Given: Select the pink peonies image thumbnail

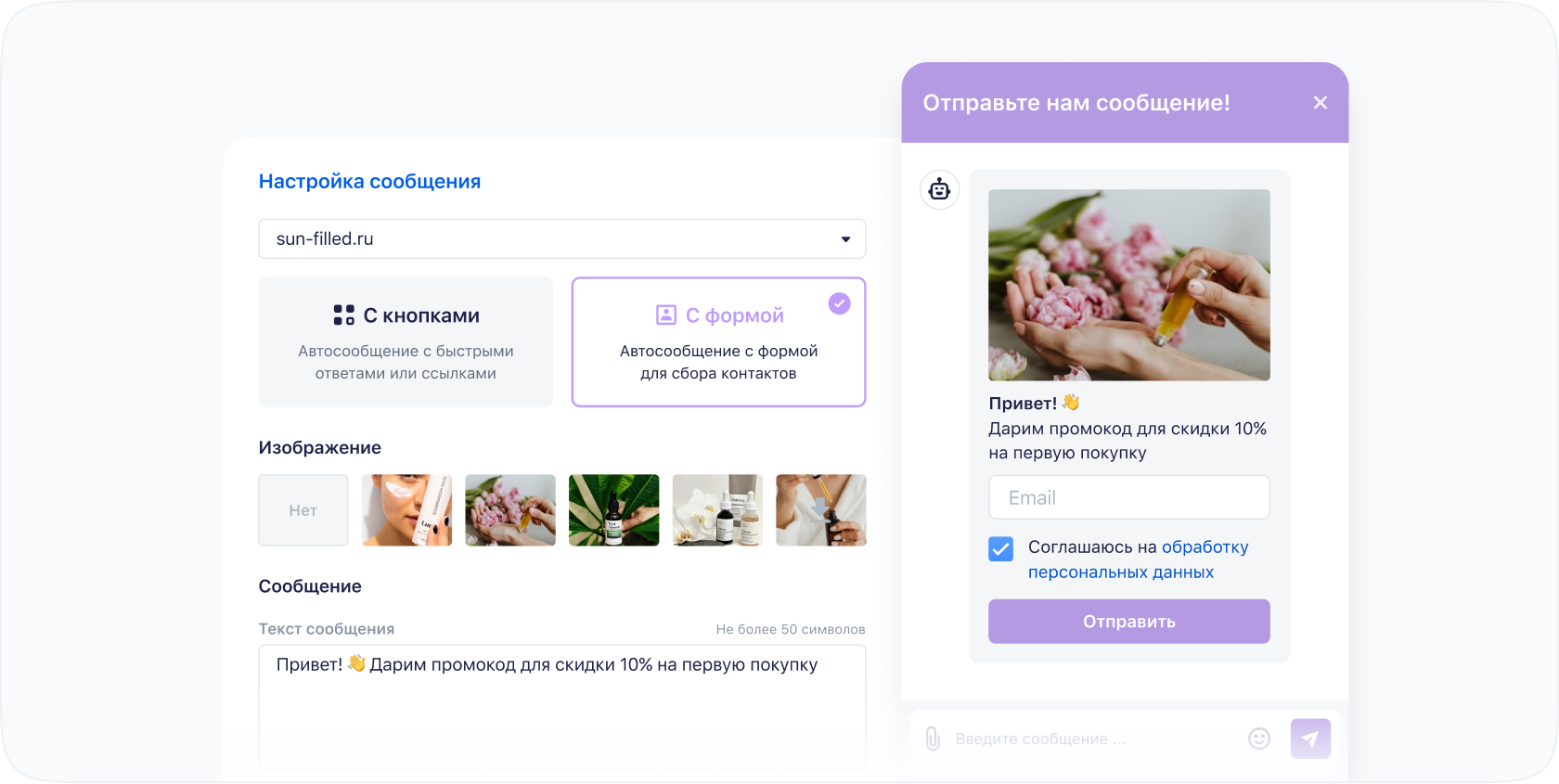Looking at the screenshot, I should (x=510, y=510).
